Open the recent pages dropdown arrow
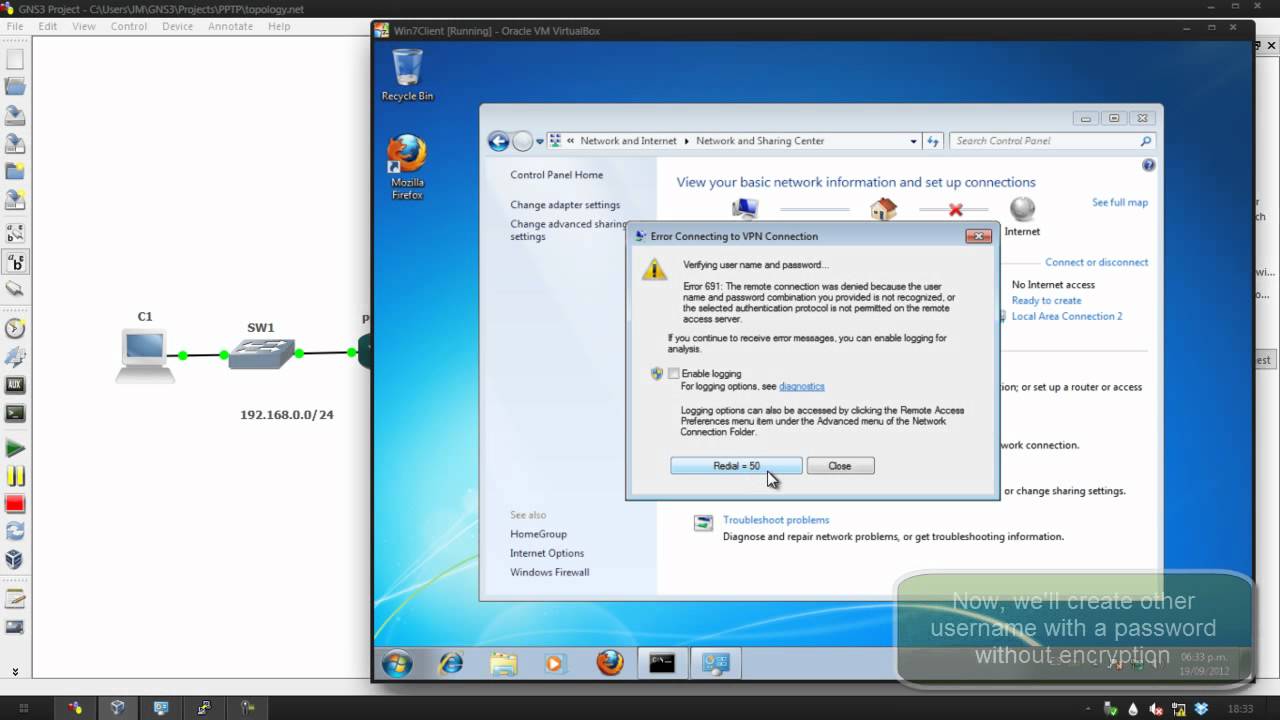 click(x=540, y=141)
